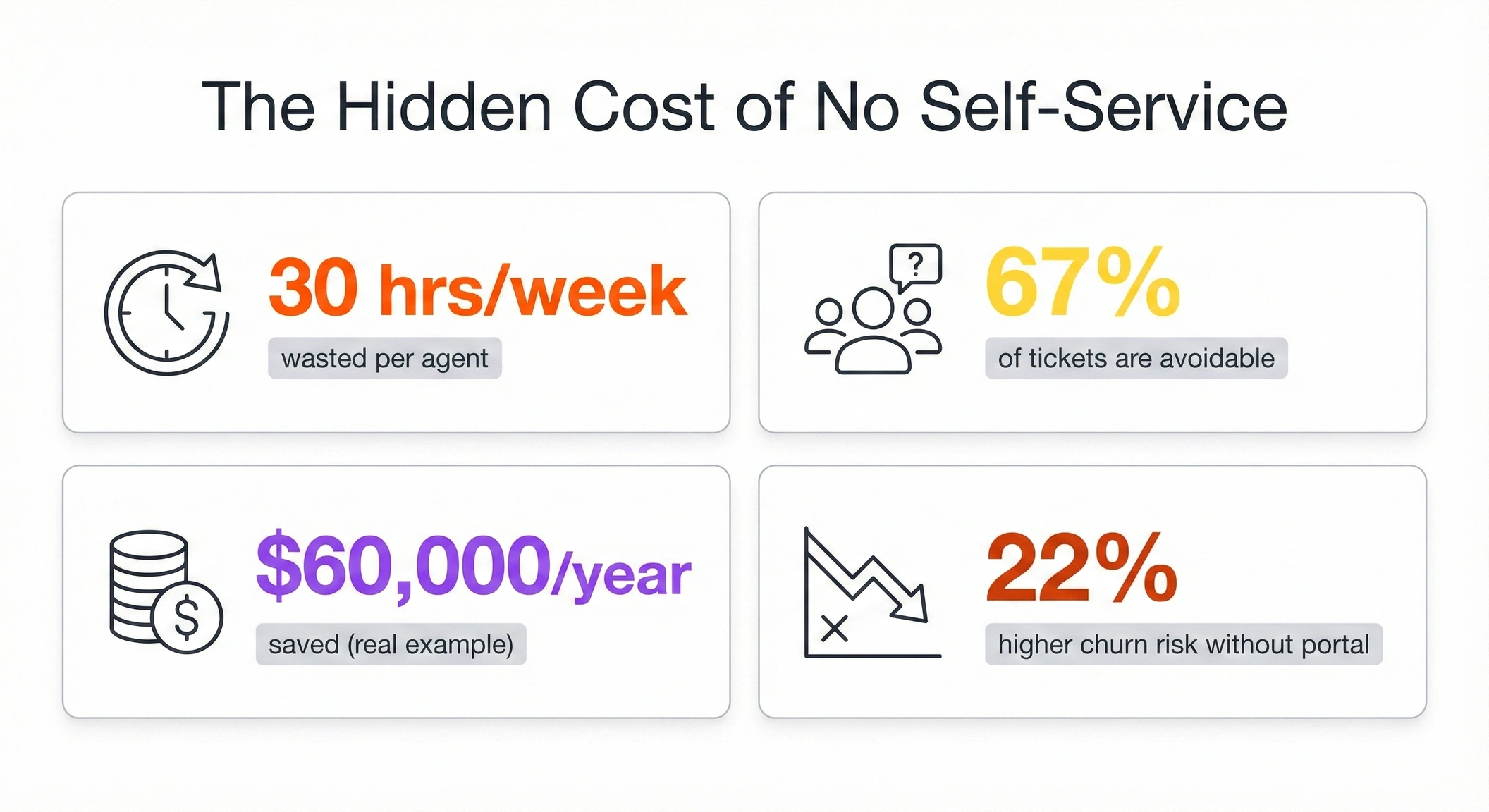1489x812 pixels.
Task: Click the question mark speech bubble
Action: click(x=915, y=266)
